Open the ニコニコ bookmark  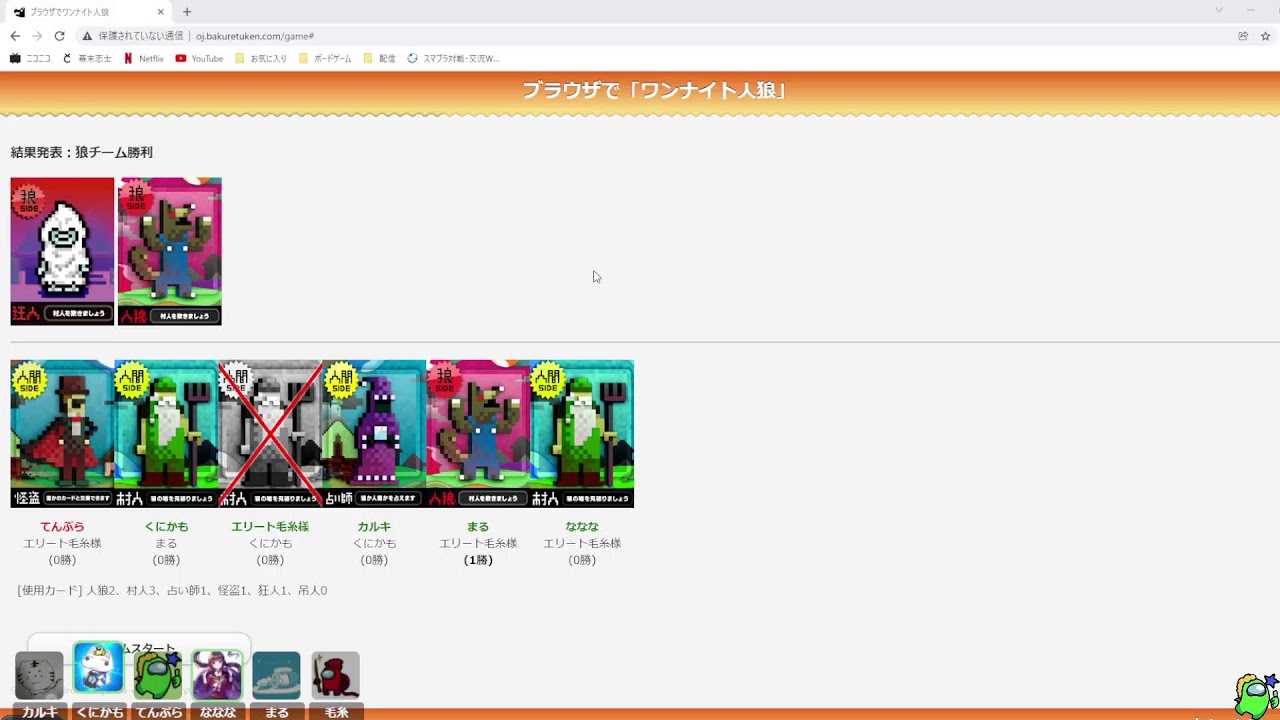(x=30, y=59)
